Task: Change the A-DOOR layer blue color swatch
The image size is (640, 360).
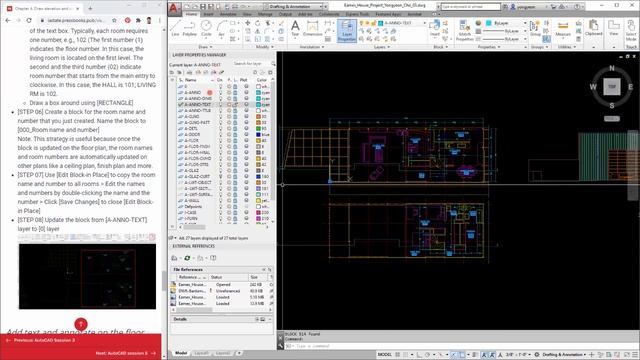Action: [x=258, y=134]
